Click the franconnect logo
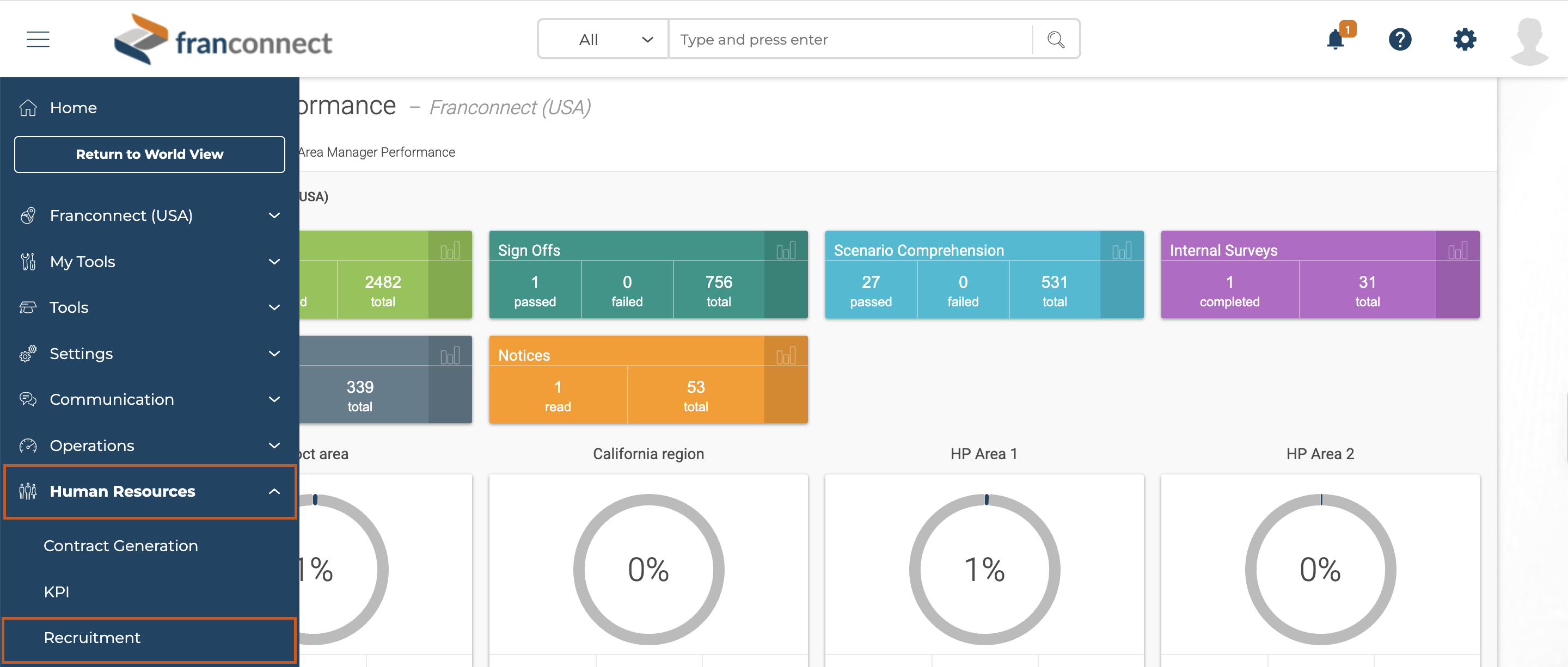The image size is (1568, 667). coord(223,40)
